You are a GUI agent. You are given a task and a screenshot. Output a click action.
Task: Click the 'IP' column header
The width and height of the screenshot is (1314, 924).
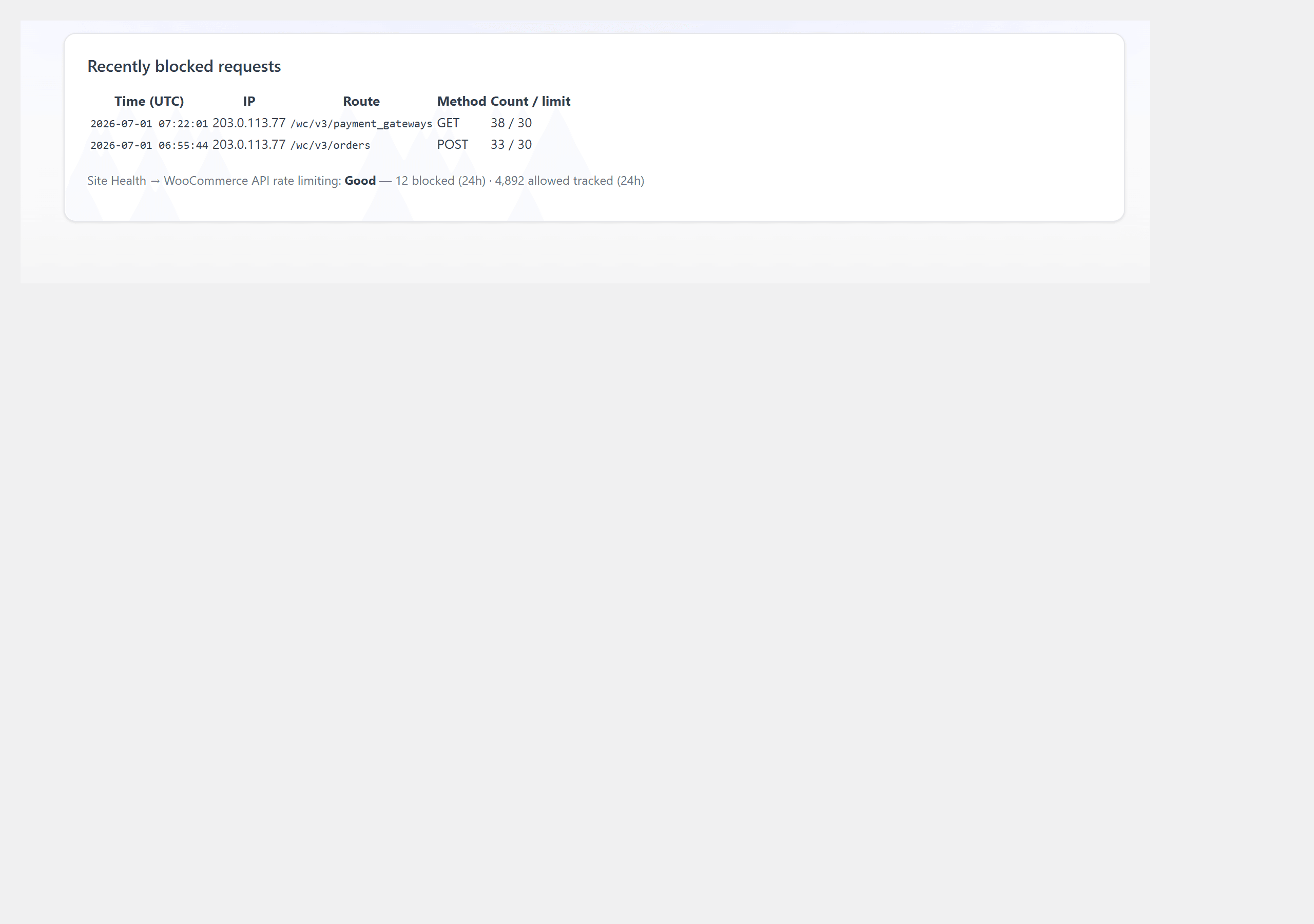249,101
